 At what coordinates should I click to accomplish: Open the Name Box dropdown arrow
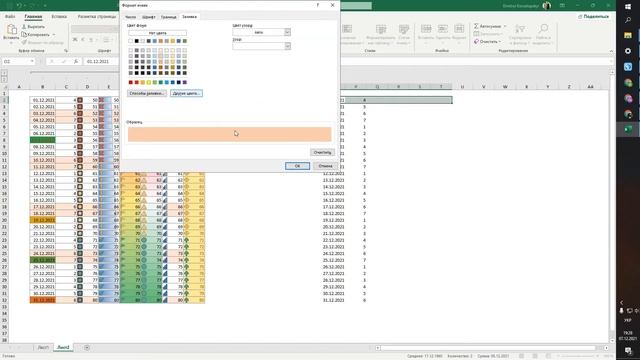[x=32, y=61]
